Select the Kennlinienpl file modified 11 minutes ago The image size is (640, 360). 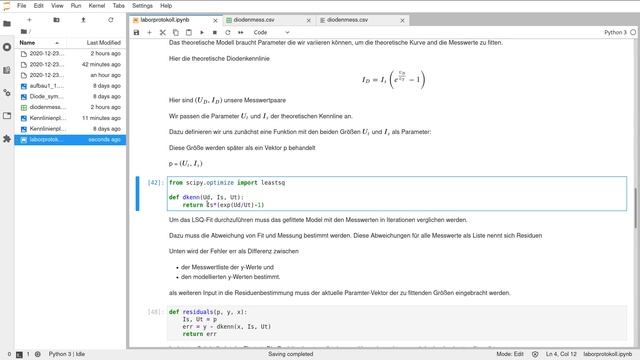point(70,118)
